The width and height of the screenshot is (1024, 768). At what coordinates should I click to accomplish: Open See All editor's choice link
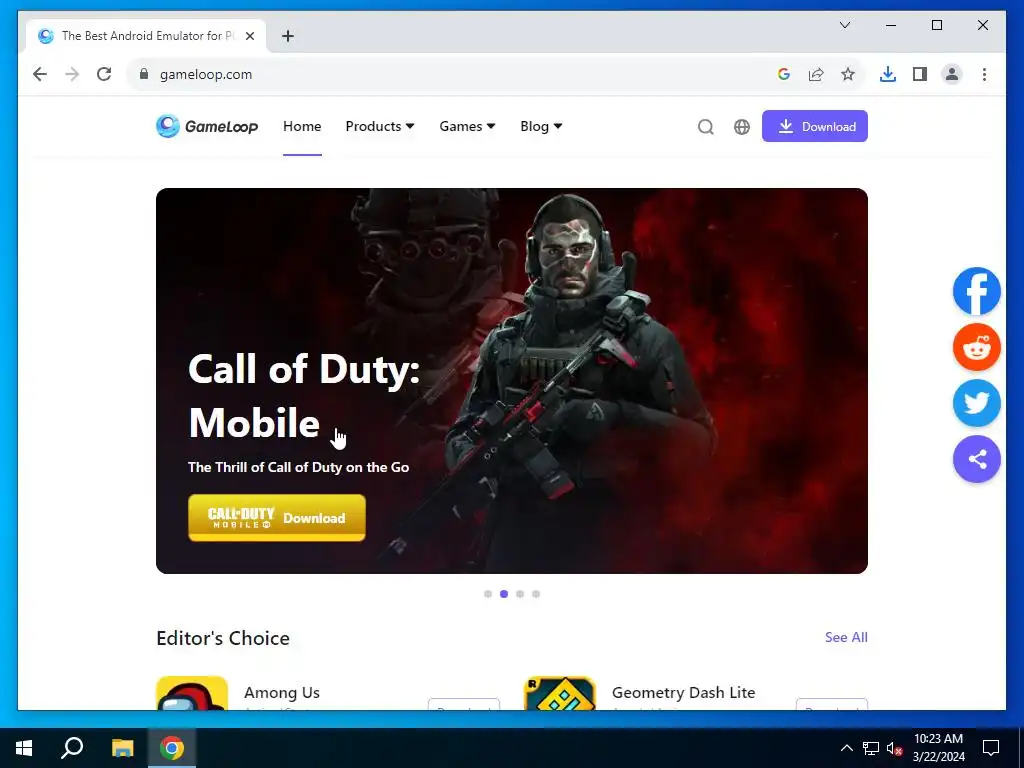pyautogui.click(x=846, y=637)
